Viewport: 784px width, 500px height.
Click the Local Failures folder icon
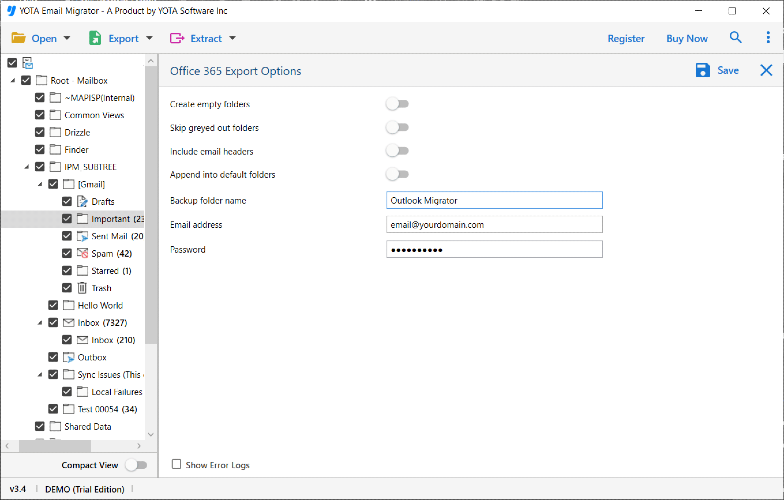[82, 392]
